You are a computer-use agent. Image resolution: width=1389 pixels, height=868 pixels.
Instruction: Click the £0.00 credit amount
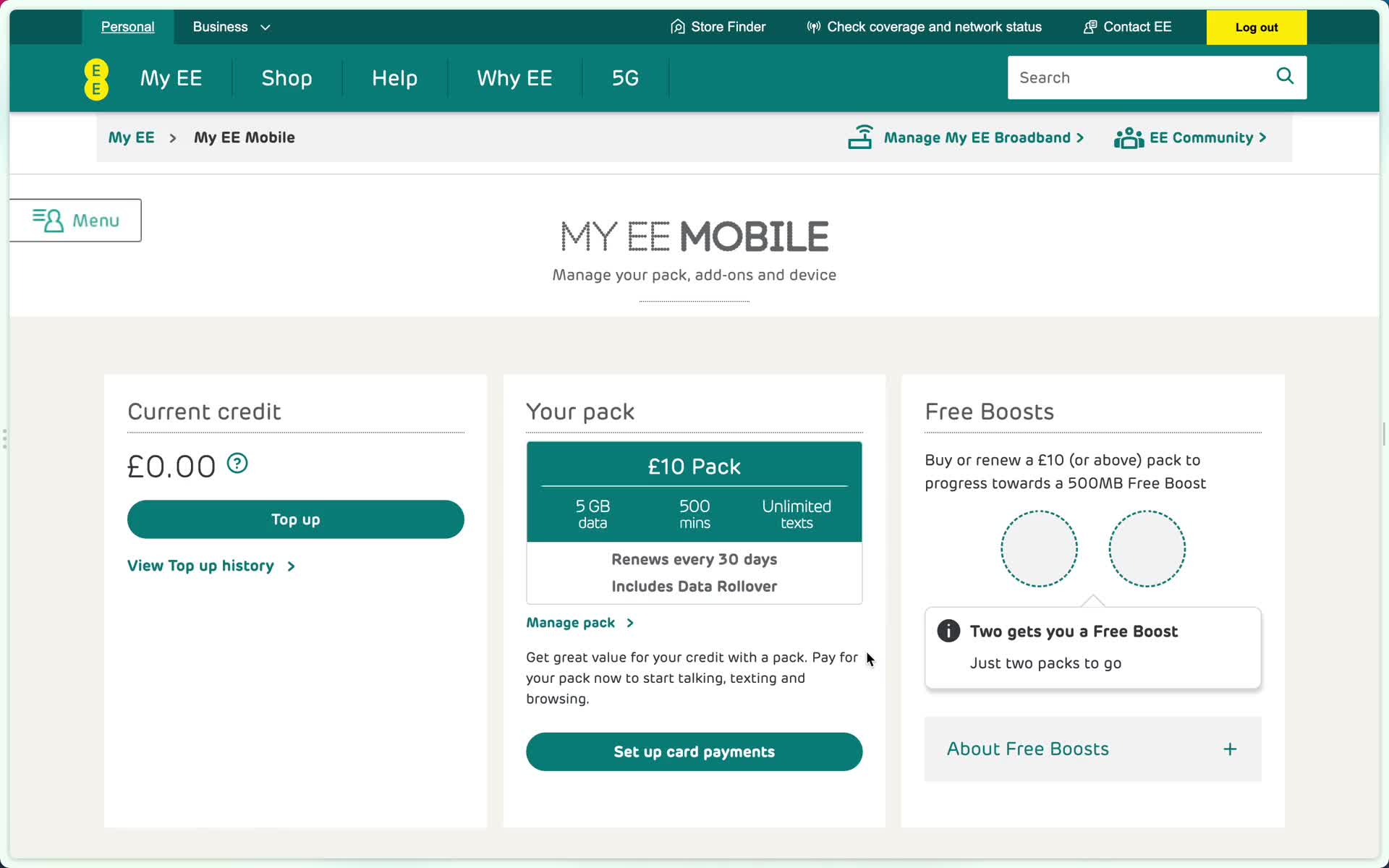[171, 467]
